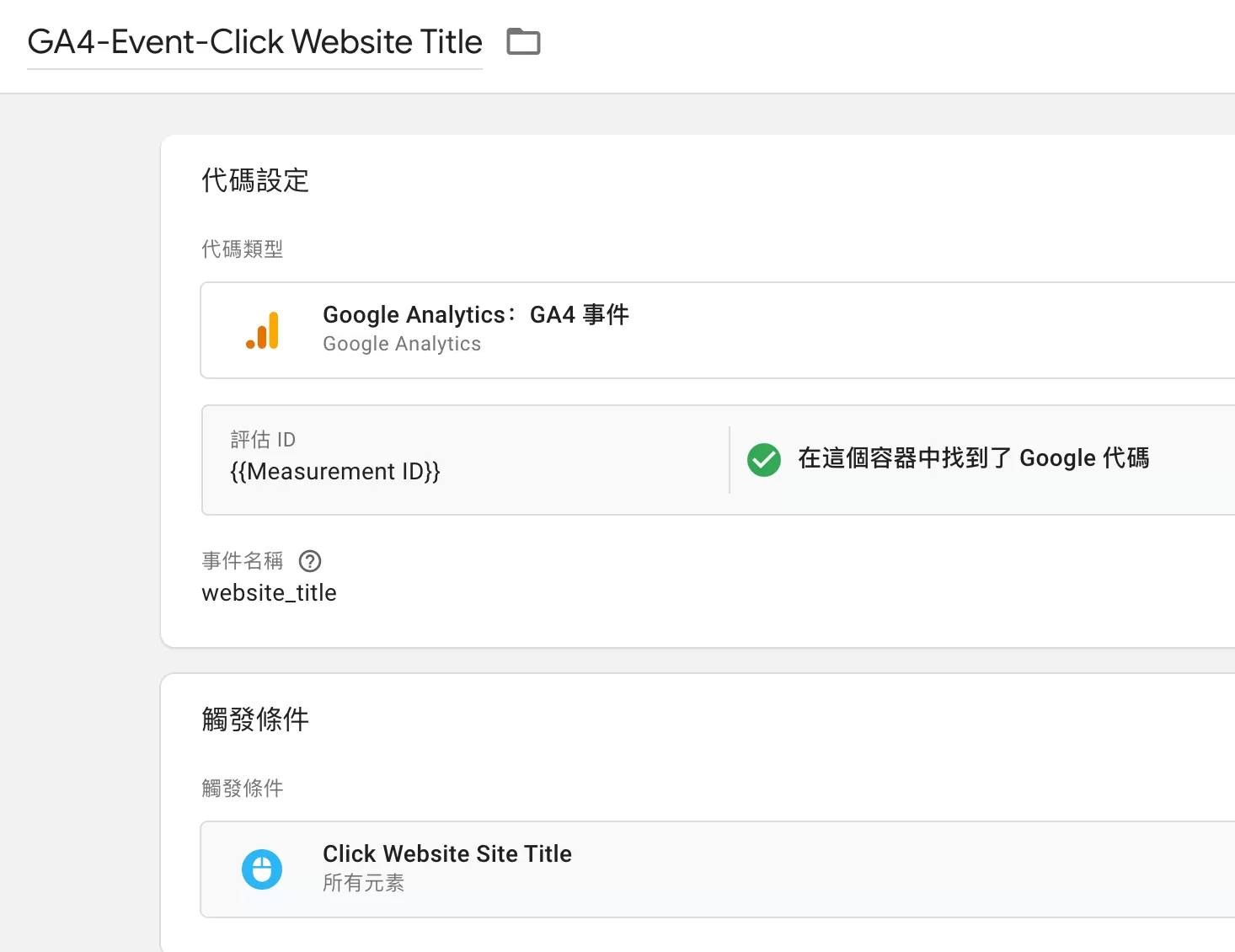Edit the tag name GA4-Event-Click Website Title
Viewport: 1235px width, 952px height.
[254, 42]
